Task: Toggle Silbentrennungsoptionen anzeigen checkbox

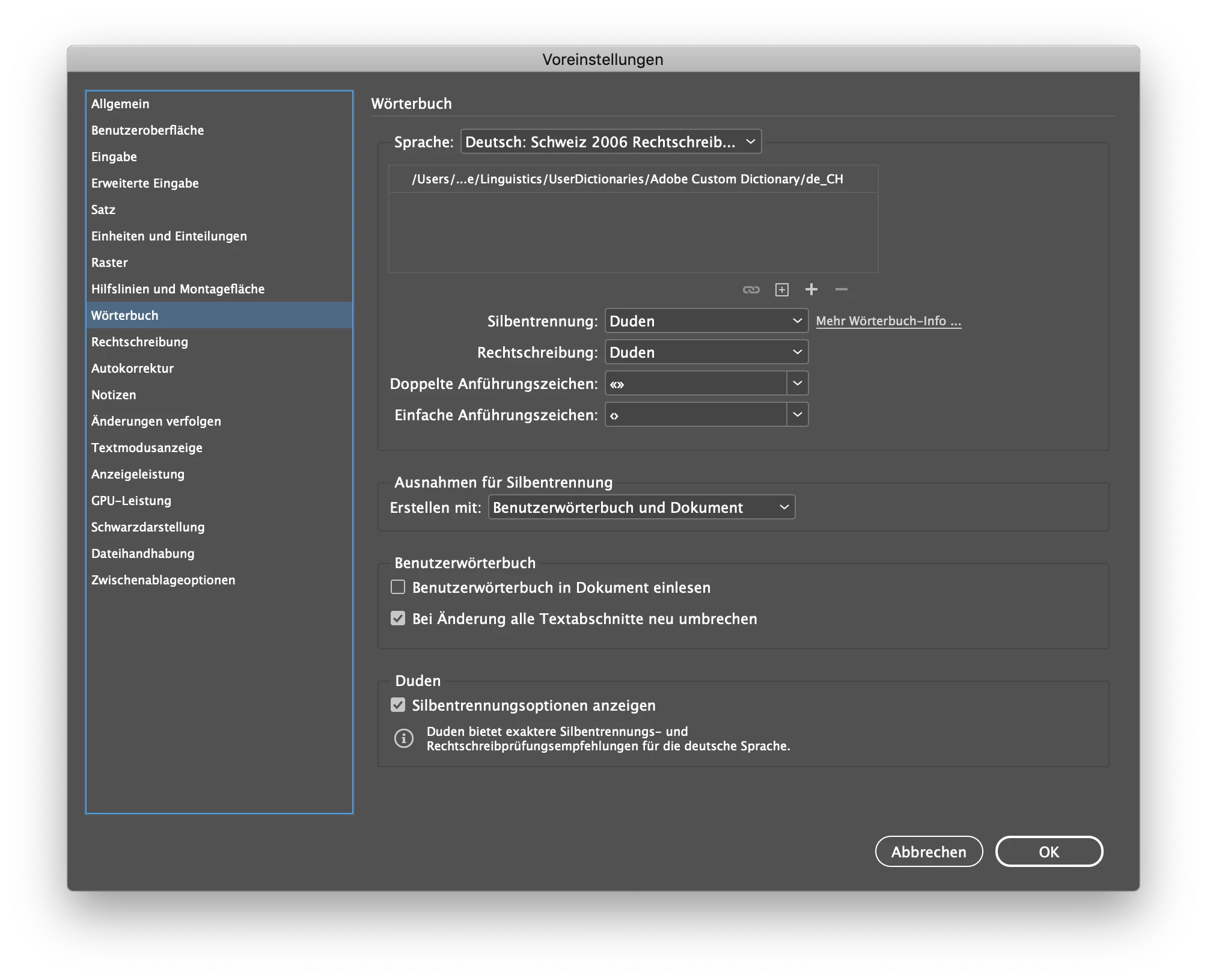Action: 398,705
